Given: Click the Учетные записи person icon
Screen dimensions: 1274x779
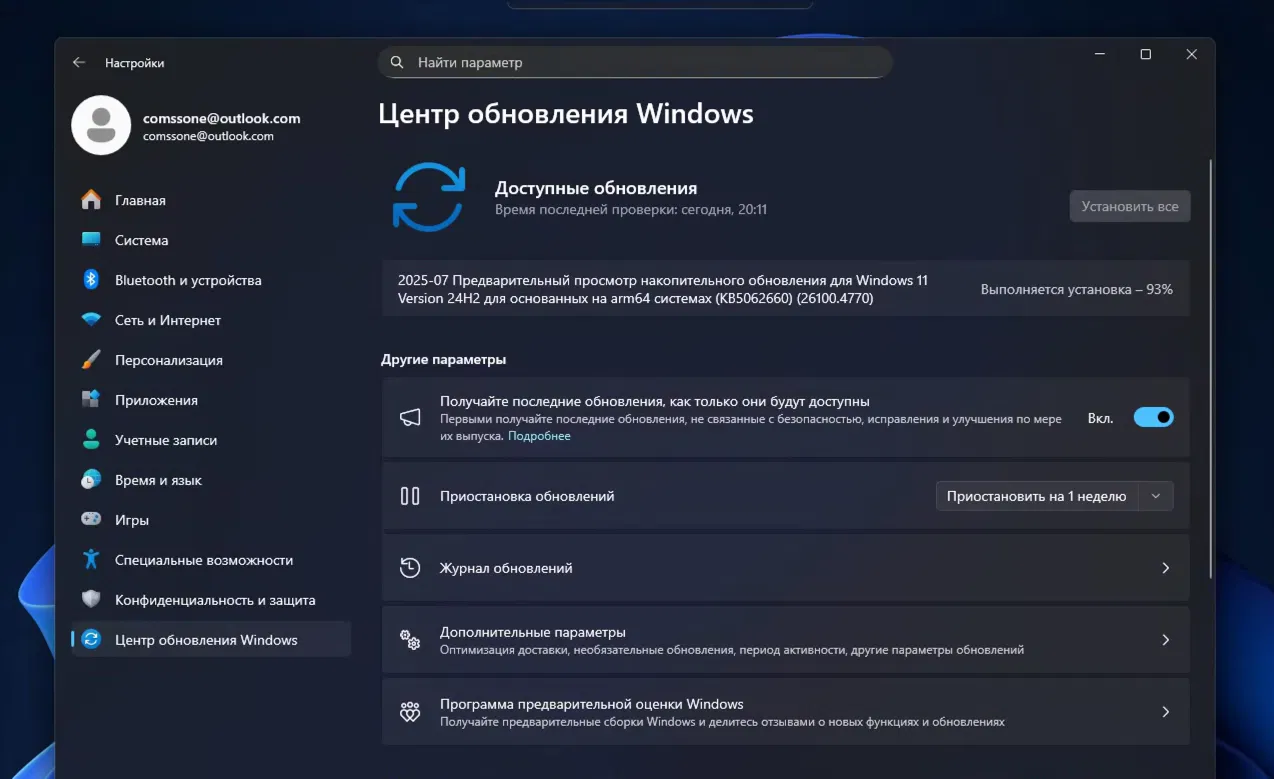Looking at the screenshot, I should 91,440.
